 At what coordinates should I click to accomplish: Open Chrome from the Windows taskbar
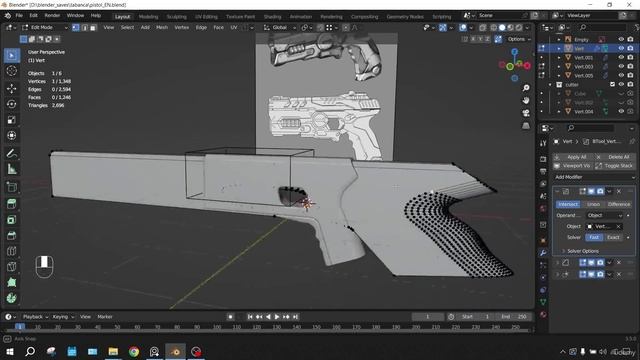(x=134, y=351)
